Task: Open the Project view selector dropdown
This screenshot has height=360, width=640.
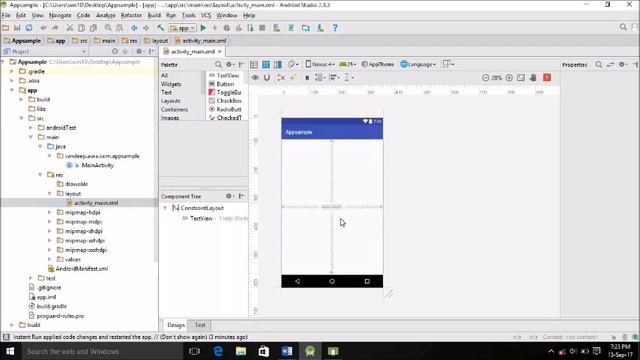Action: pyautogui.click(x=44, y=51)
